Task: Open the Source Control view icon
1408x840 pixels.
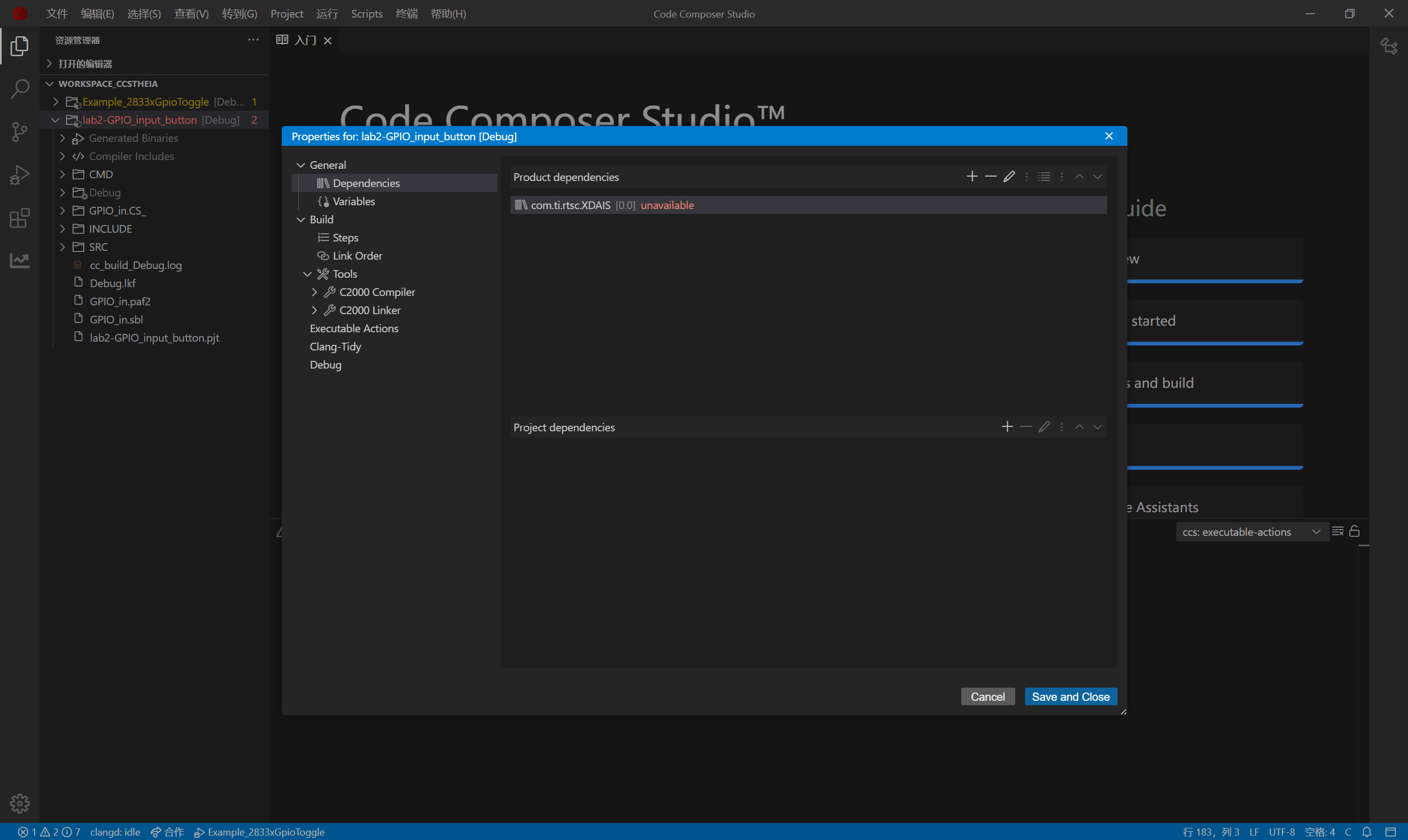Action: (20, 131)
